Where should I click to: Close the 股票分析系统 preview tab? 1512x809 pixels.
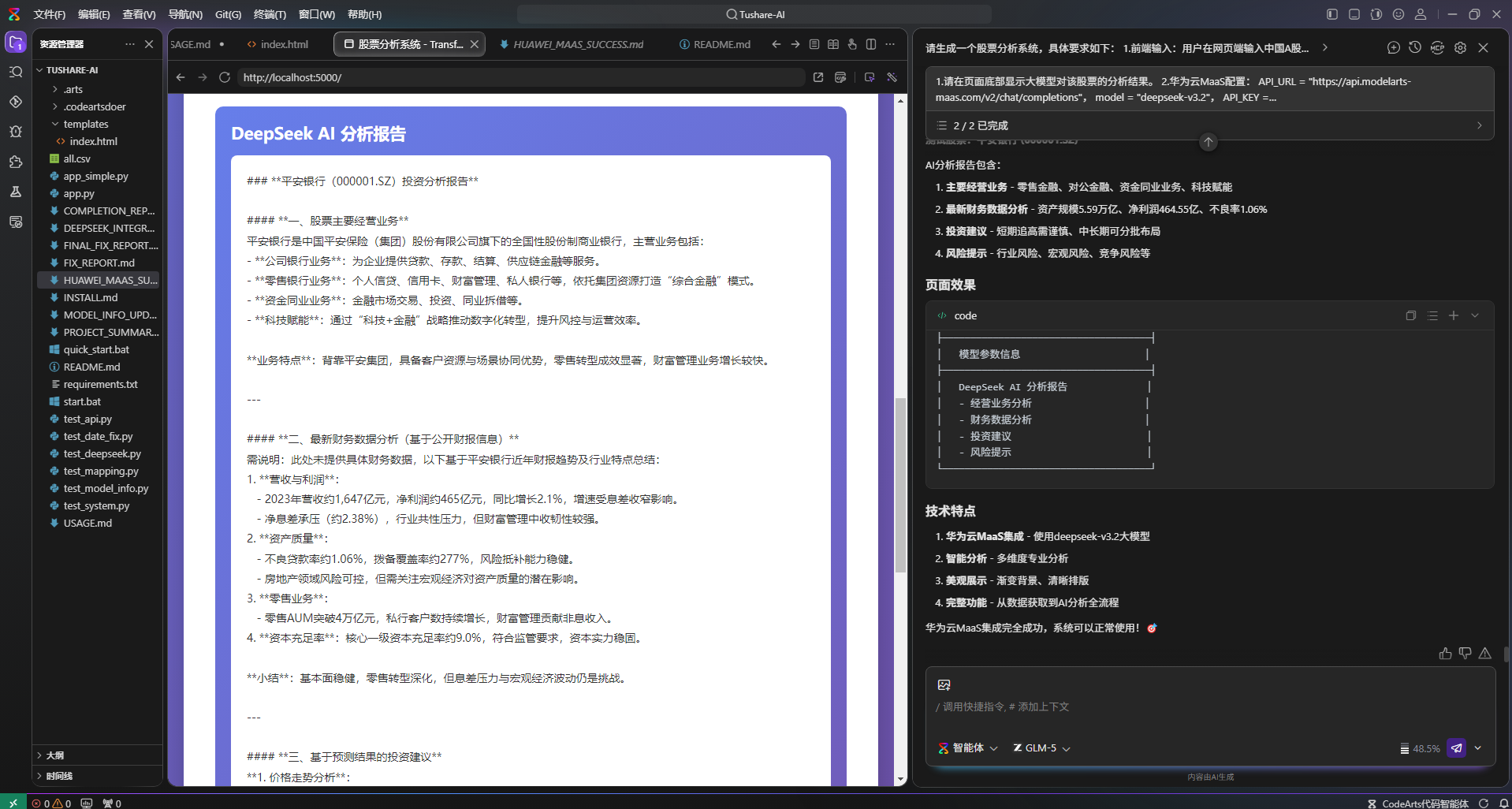point(475,44)
